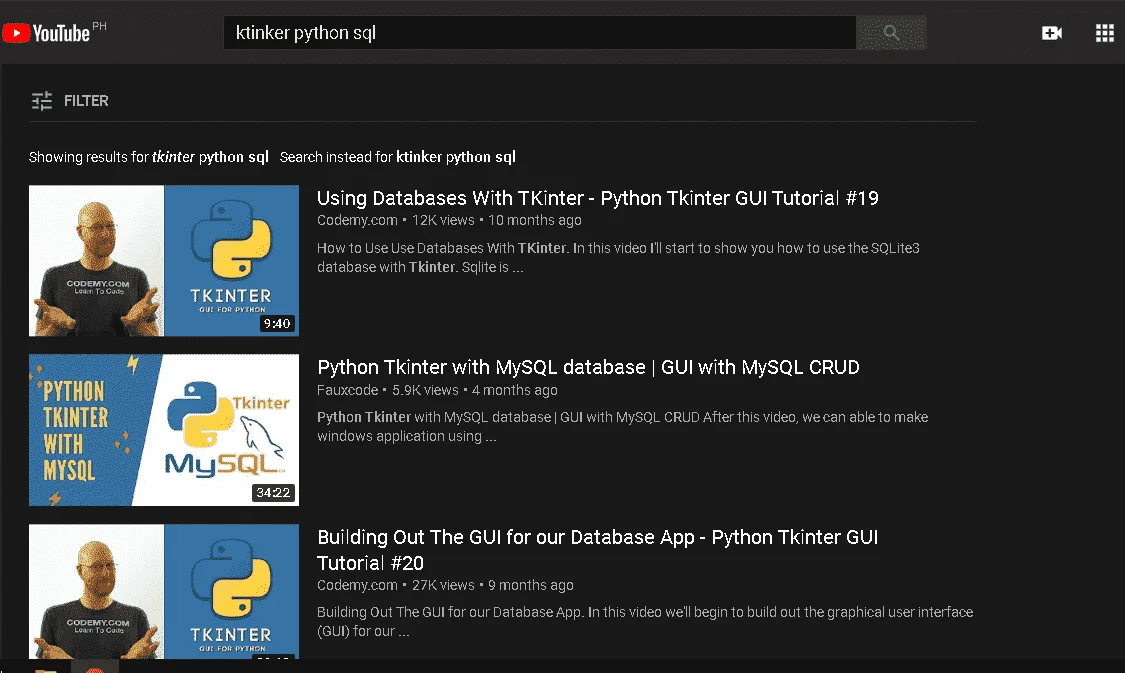Click '10 months ago' text
This screenshot has height=673, width=1125.
coord(535,220)
